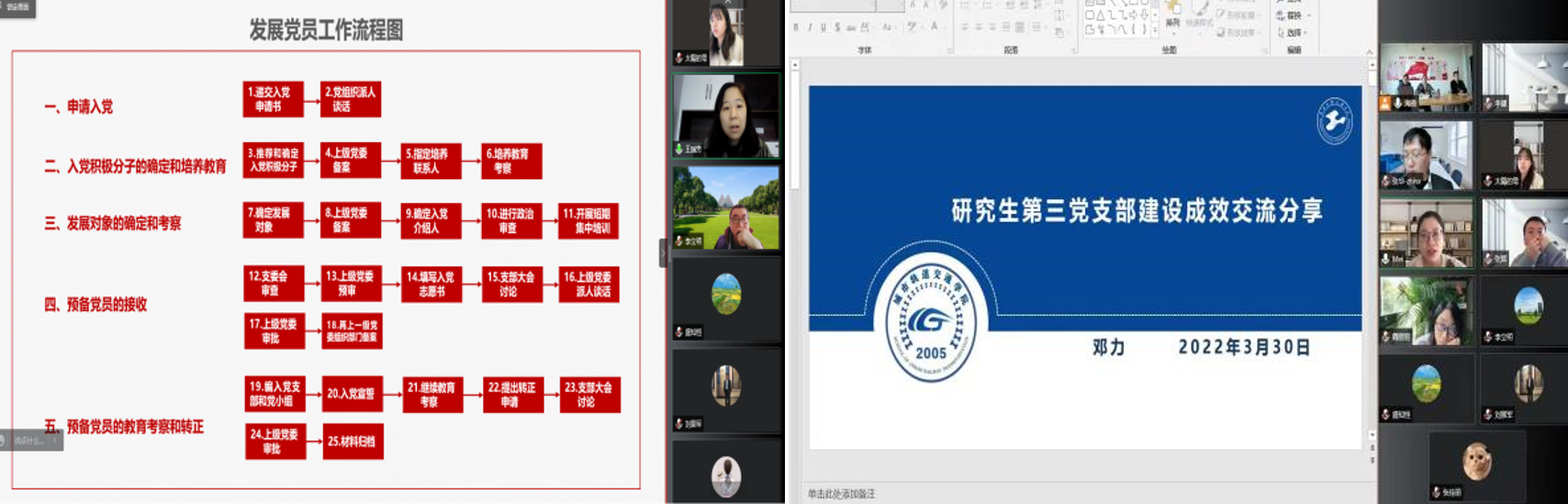Open the font dialog launcher

(x=949, y=50)
